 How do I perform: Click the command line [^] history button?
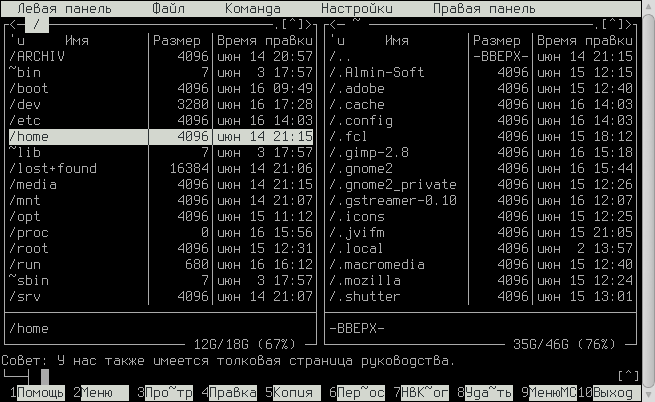point(629,376)
